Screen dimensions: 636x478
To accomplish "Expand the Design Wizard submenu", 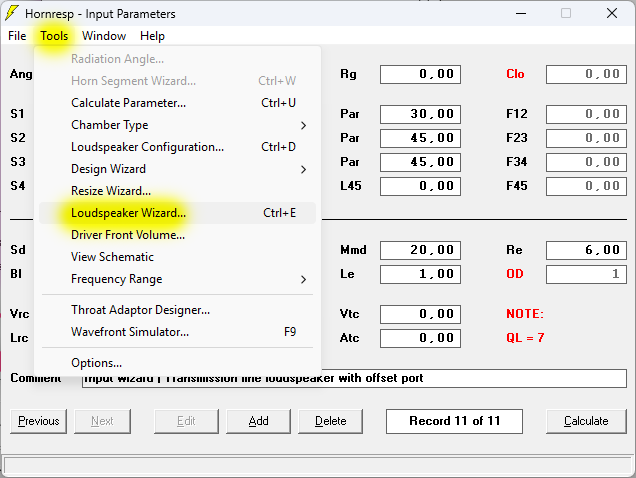I will [x=177, y=169].
